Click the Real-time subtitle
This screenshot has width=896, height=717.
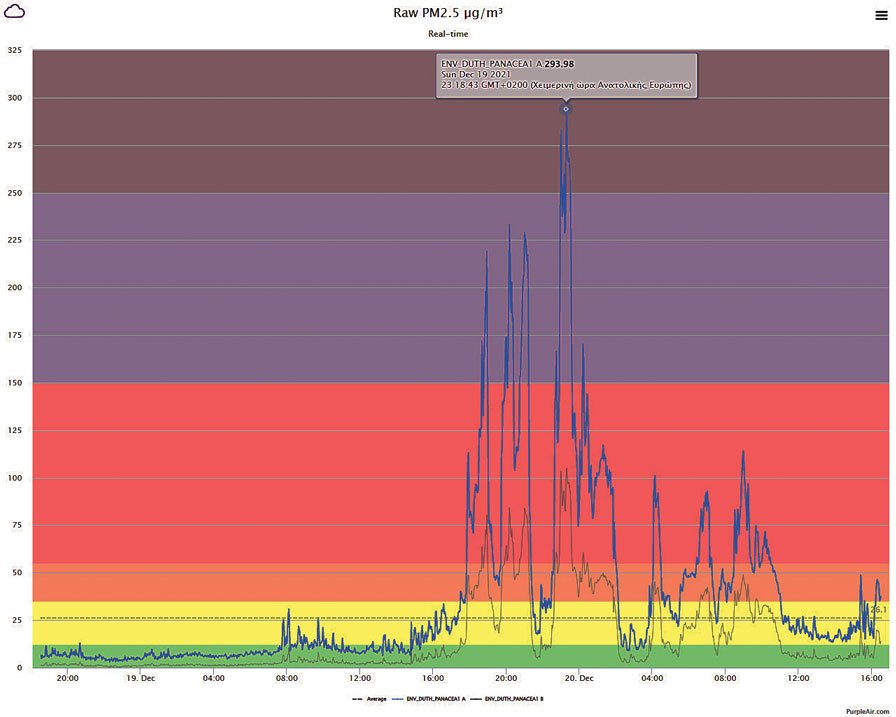(x=448, y=34)
